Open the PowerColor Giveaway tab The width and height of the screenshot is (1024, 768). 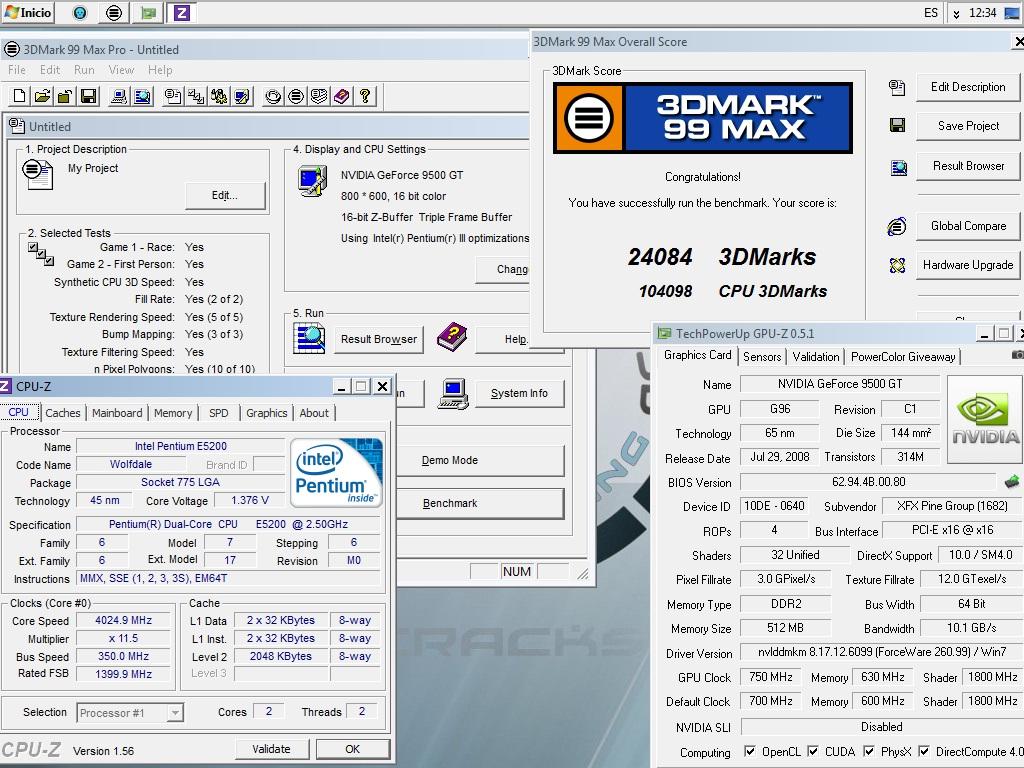click(903, 357)
